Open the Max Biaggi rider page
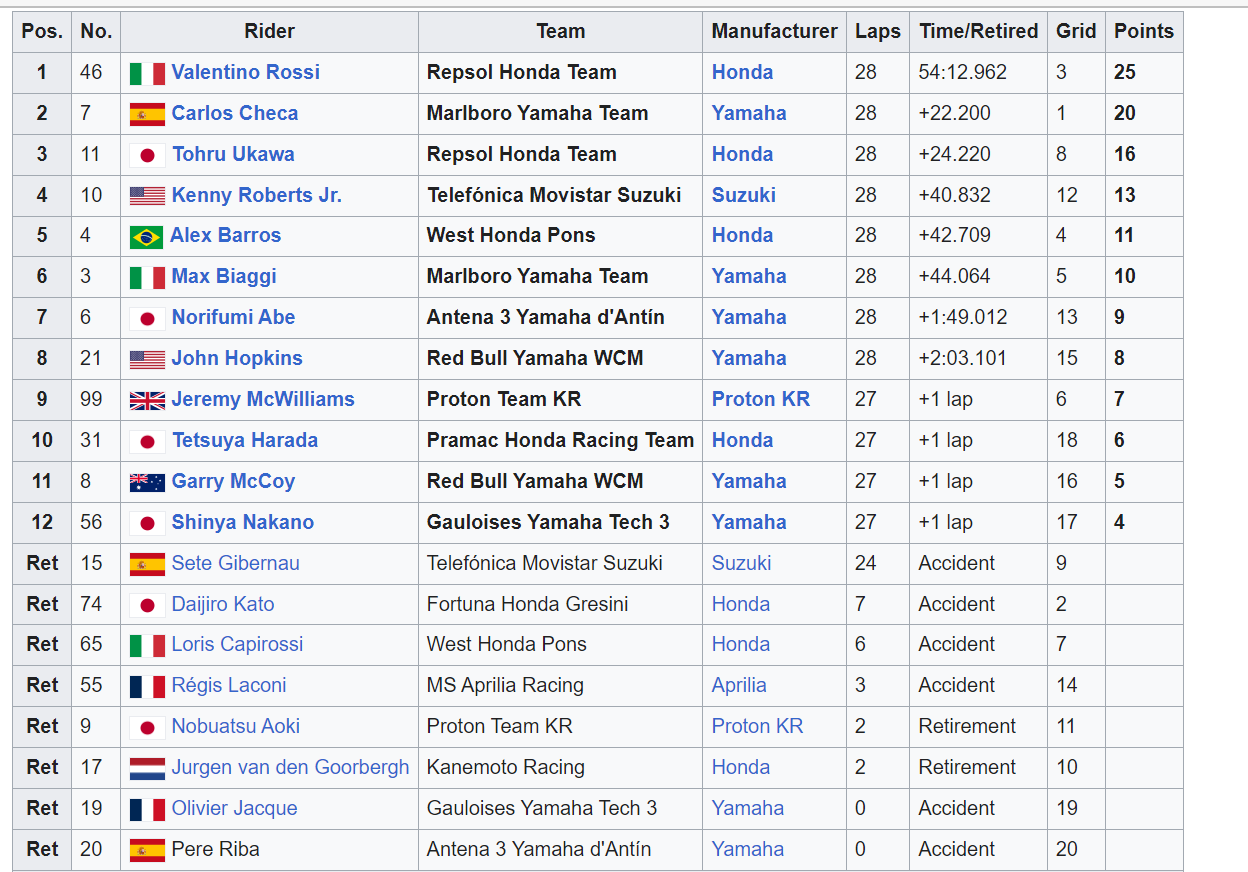This screenshot has height=872, width=1248. [224, 276]
